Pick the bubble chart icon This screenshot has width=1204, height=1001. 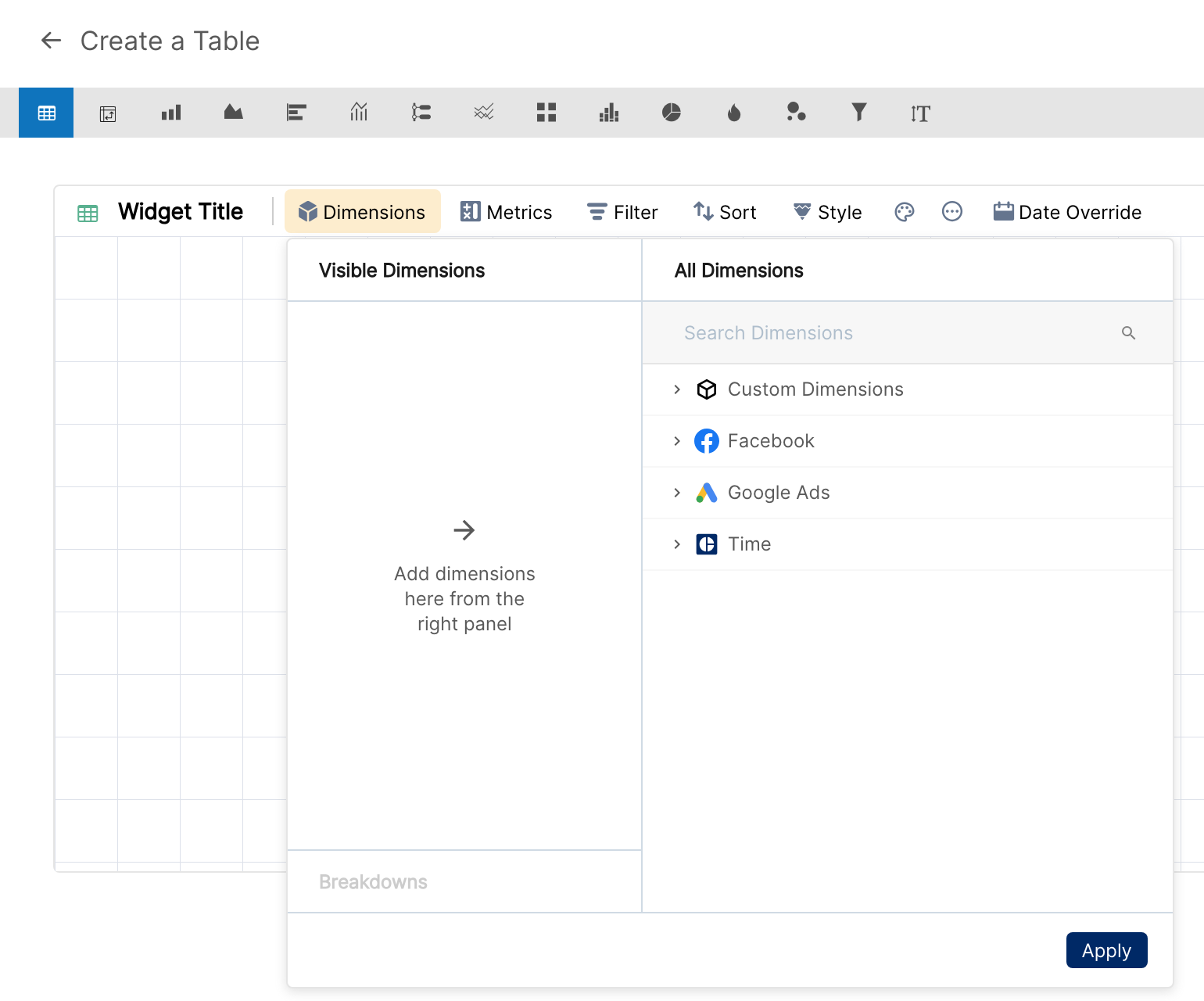point(797,113)
